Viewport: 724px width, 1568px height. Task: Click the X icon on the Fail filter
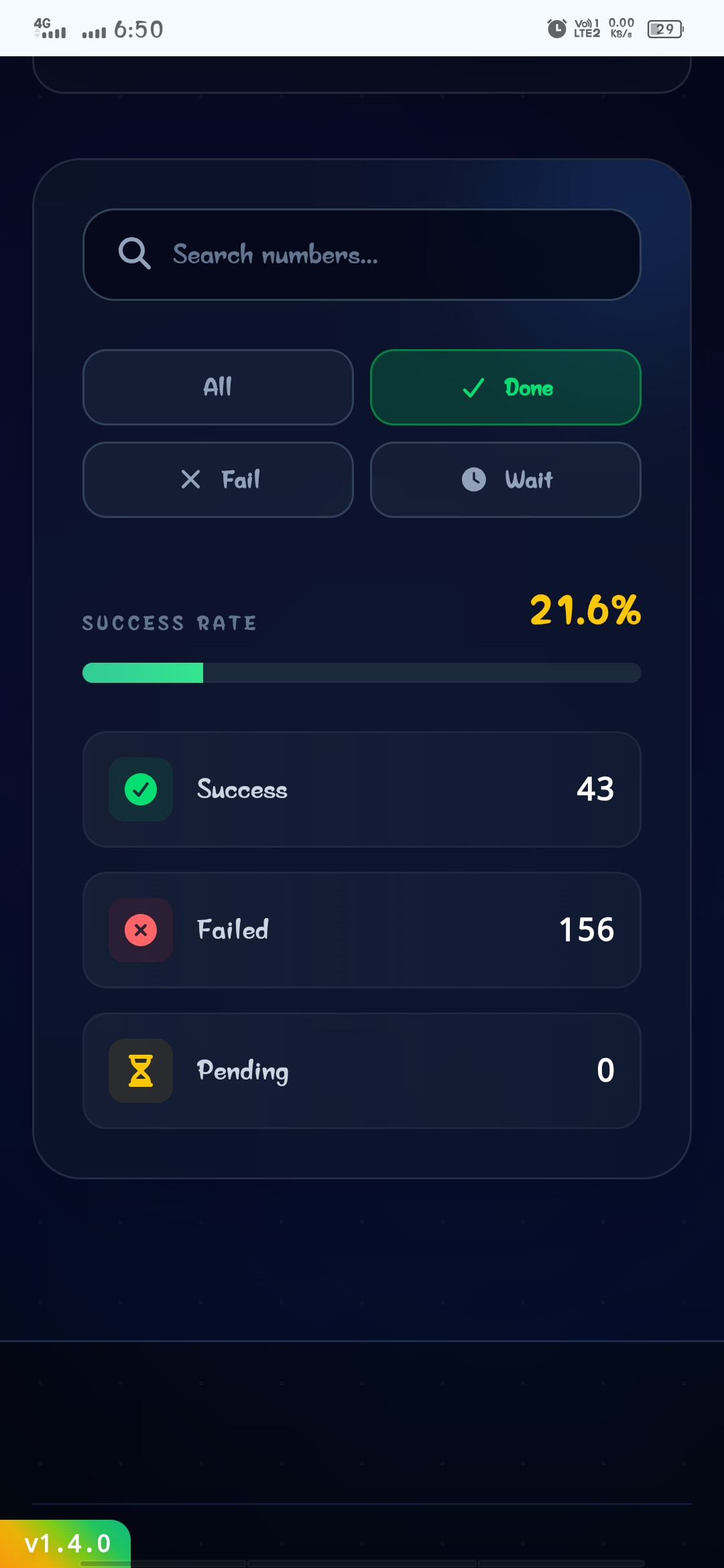pyautogui.click(x=191, y=480)
